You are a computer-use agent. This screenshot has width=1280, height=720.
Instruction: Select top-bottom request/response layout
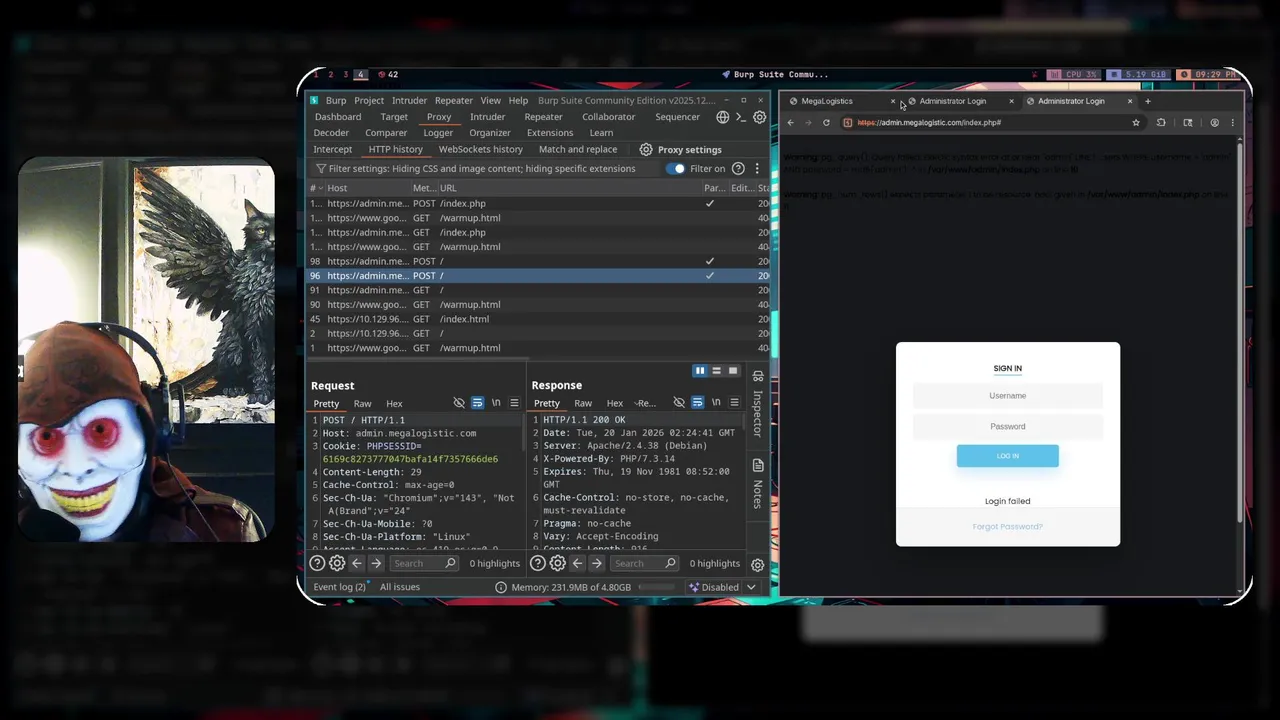[x=716, y=371]
